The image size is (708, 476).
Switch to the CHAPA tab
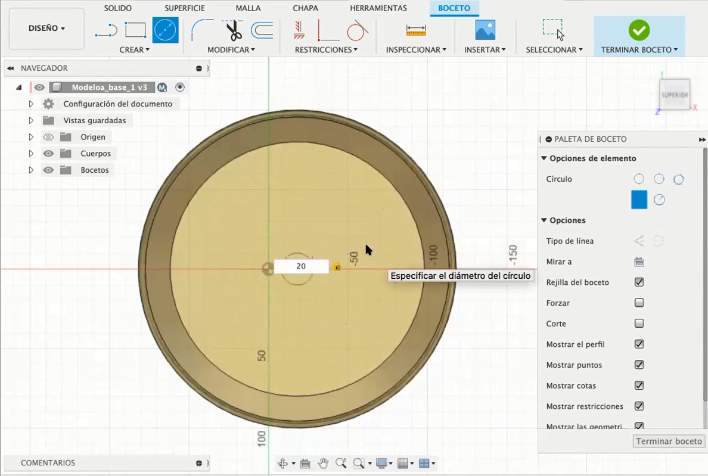[x=305, y=8]
